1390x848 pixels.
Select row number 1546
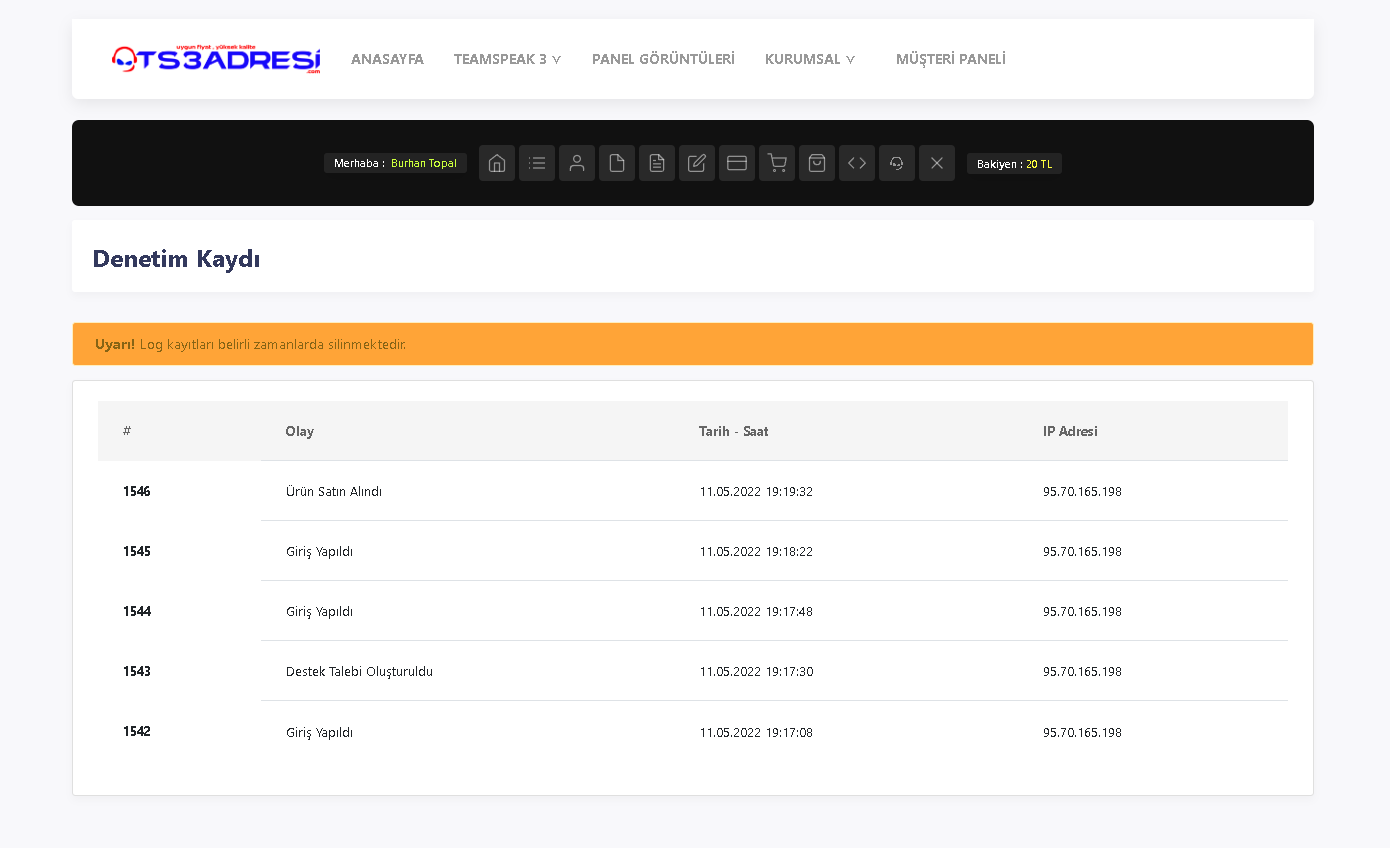tap(137, 491)
